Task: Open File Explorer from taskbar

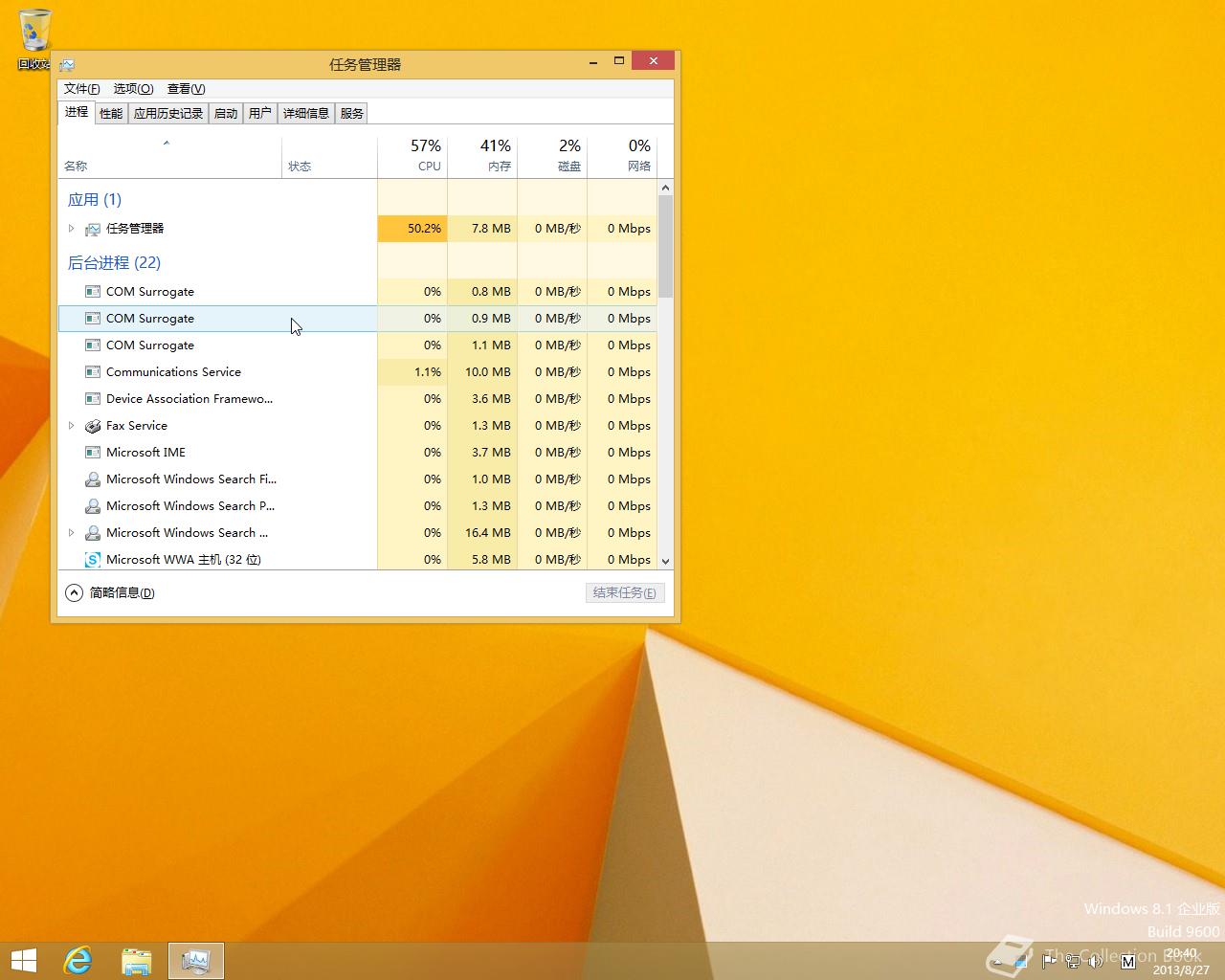Action: click(137, 960)
